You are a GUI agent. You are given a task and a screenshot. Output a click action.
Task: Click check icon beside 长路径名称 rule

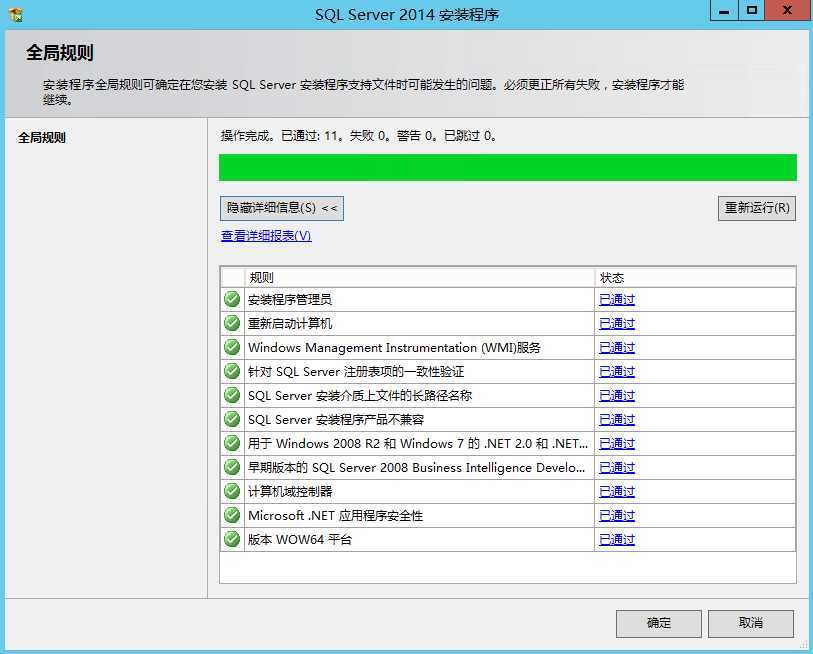(232, 395)
